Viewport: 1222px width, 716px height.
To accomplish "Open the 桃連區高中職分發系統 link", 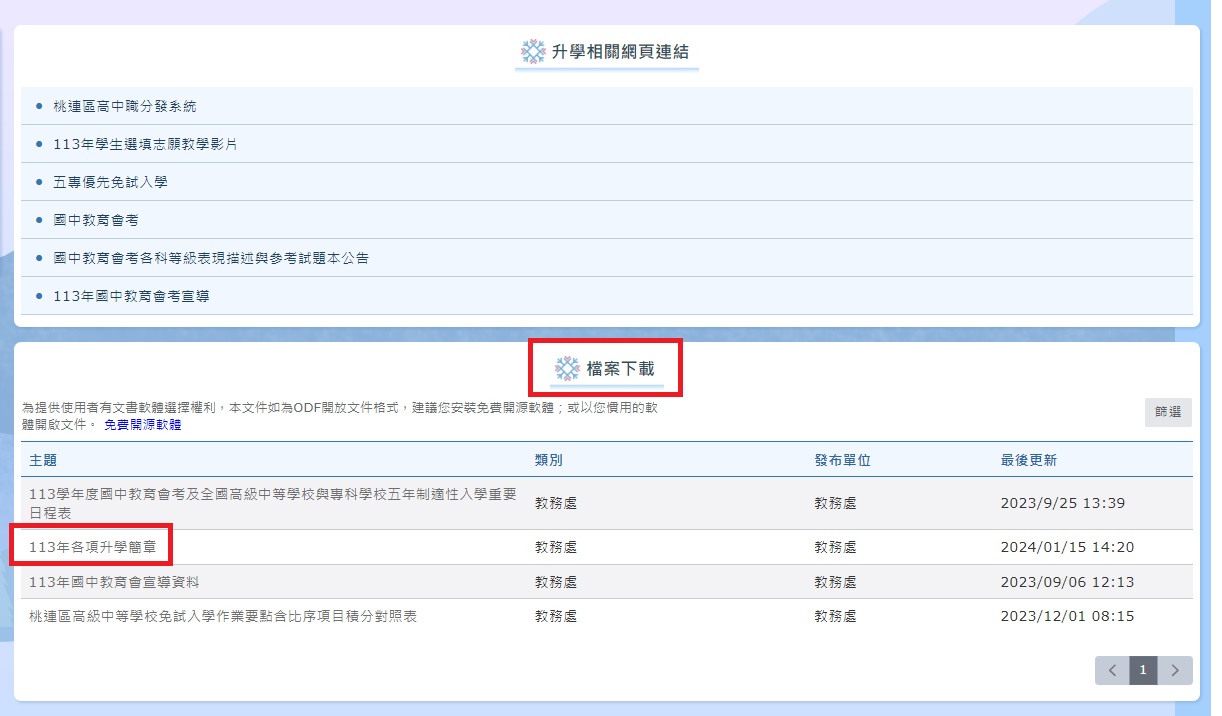I will coord(125,106).
